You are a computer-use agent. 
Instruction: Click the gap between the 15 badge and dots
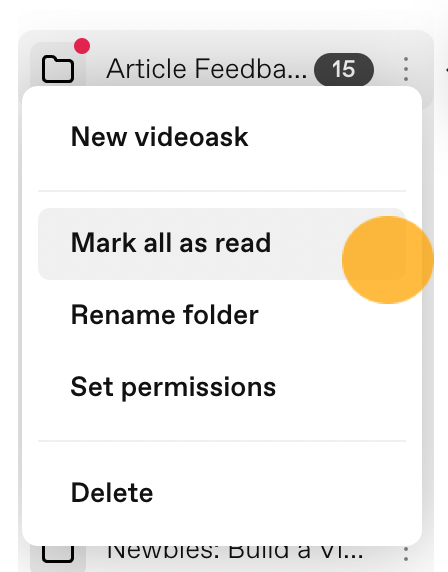[387, 69]
